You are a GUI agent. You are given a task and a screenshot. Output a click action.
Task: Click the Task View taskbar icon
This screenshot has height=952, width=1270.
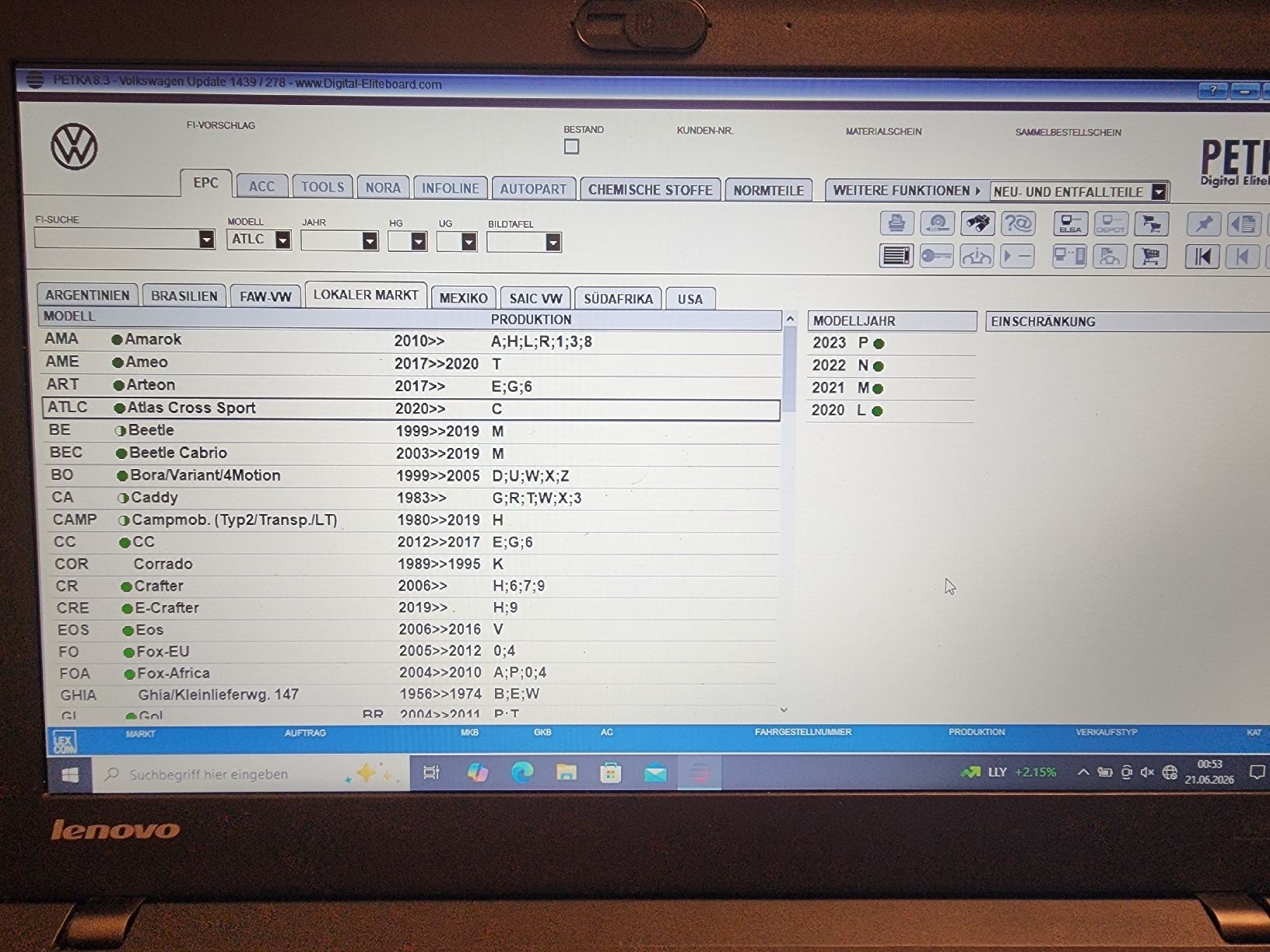(431, 772)
